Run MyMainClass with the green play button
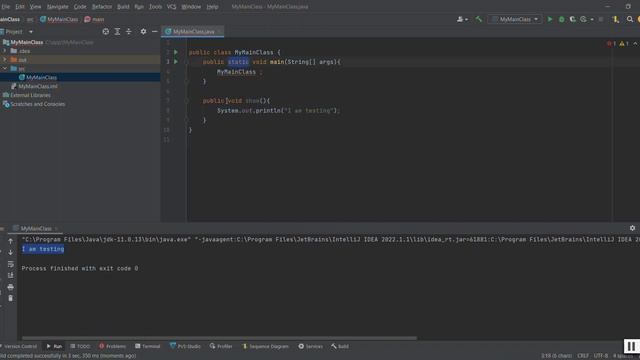Screen dimensions: 640x360 click(550, 19)
